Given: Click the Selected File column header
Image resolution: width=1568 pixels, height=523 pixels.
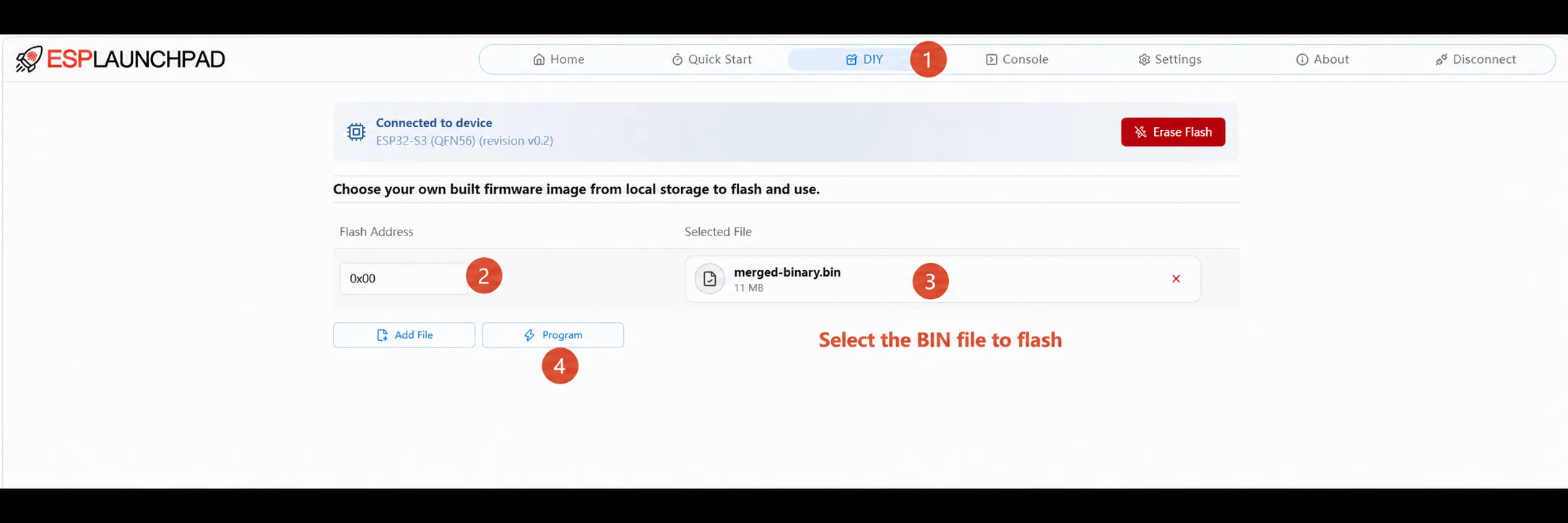Looking at the screenshot, I should click(718, 232).
